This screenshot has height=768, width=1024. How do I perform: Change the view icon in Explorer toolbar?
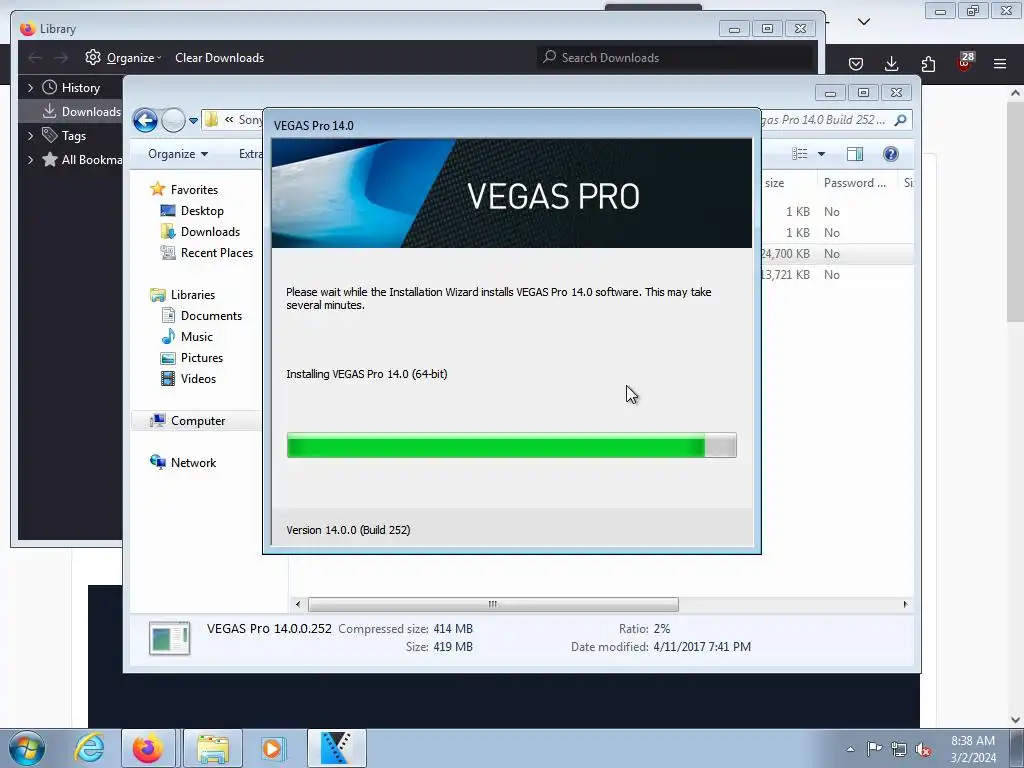pyautogui.click(x=800, y=154)
